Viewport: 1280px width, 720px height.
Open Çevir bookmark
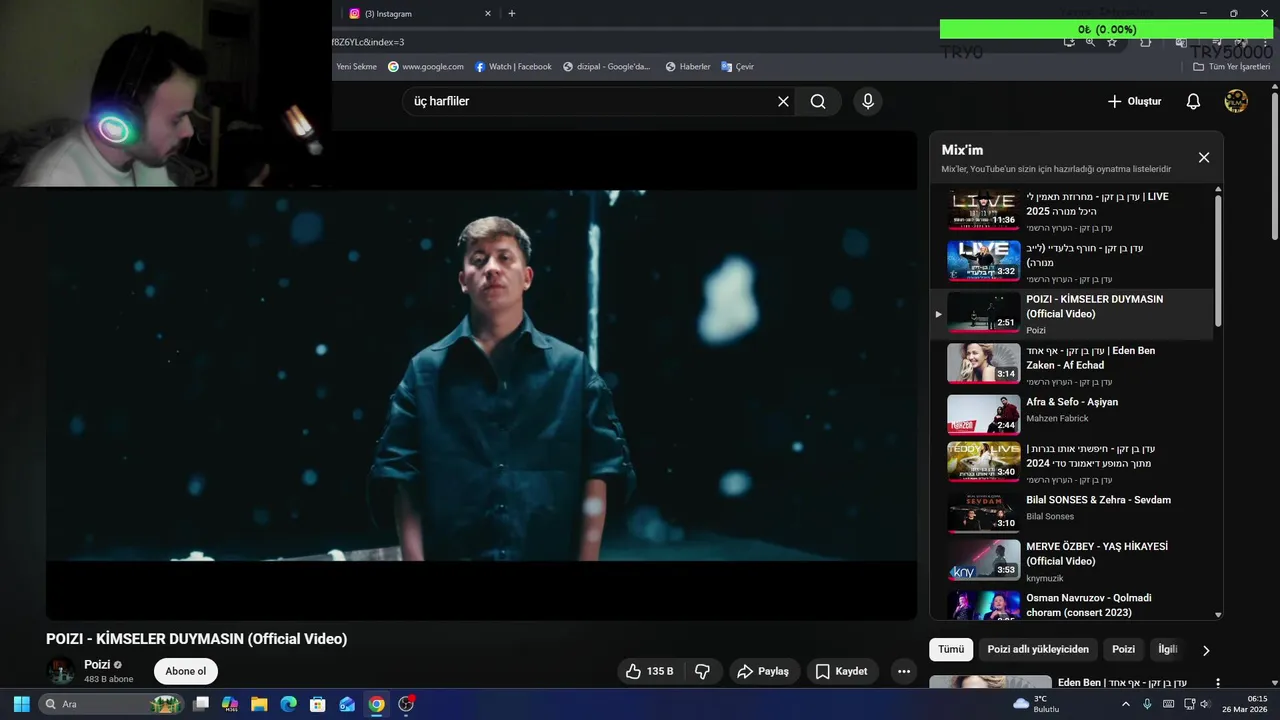738,67
